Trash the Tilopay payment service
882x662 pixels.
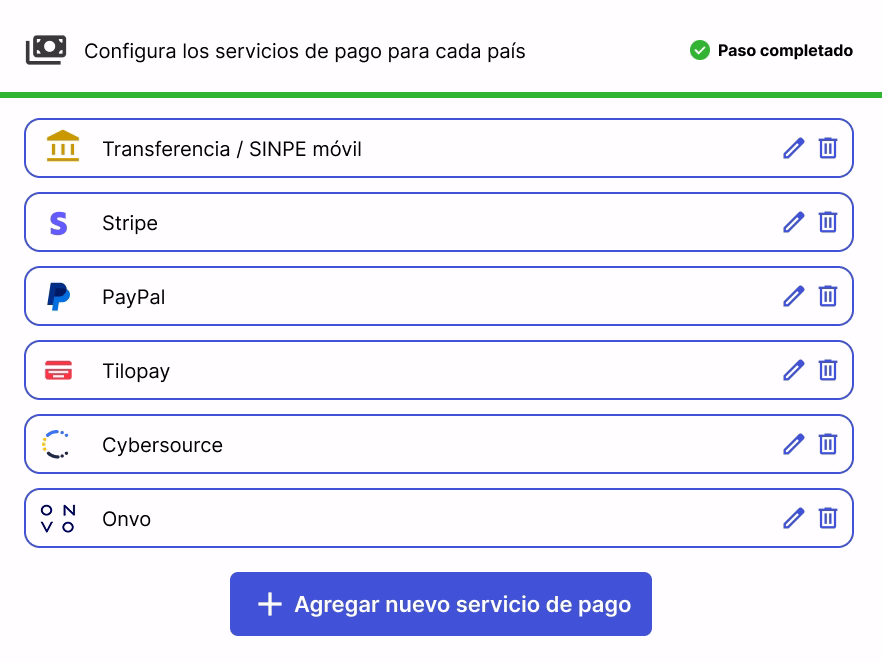point(828,370)
